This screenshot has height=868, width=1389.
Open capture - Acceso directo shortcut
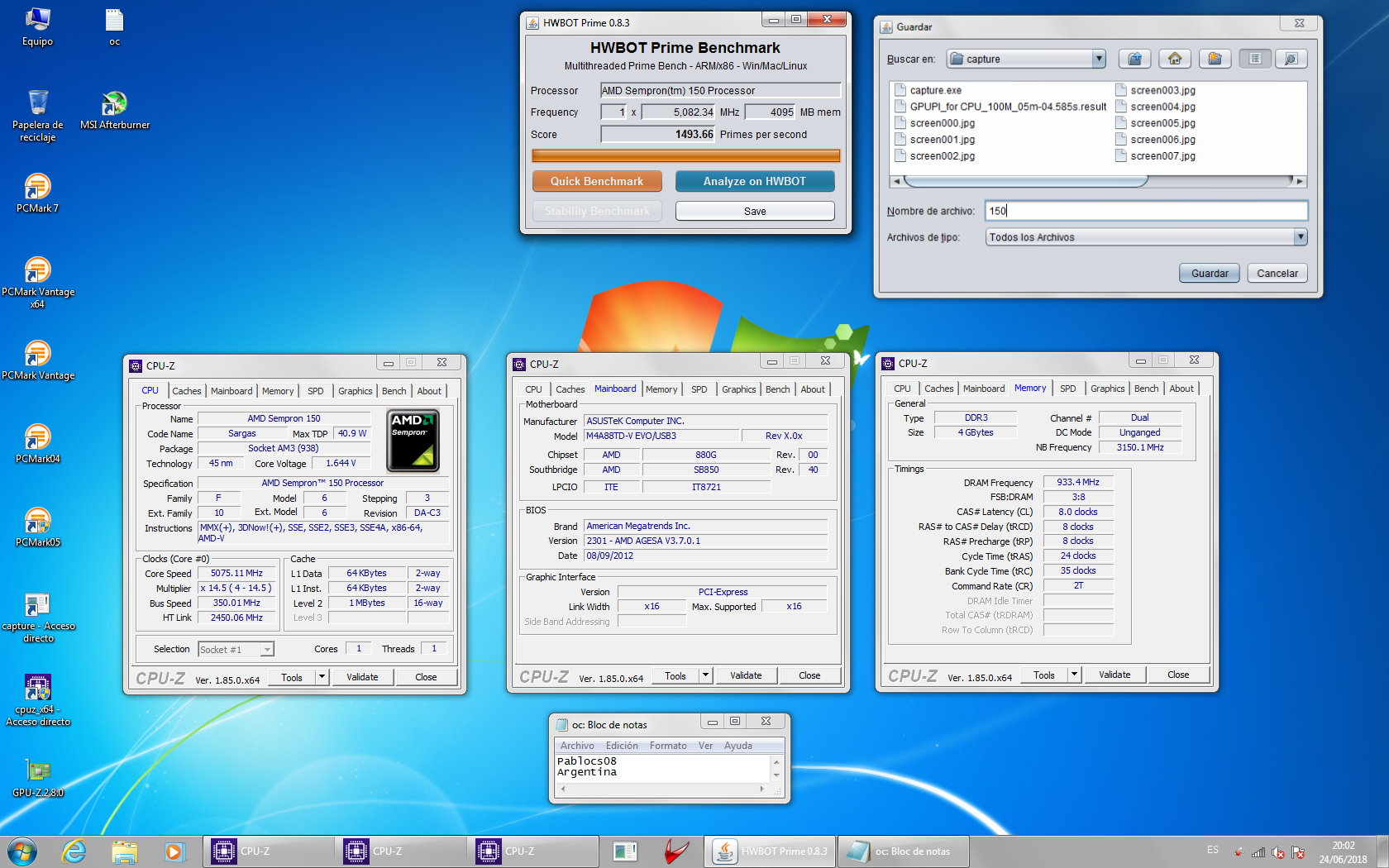tap(37, 618)
